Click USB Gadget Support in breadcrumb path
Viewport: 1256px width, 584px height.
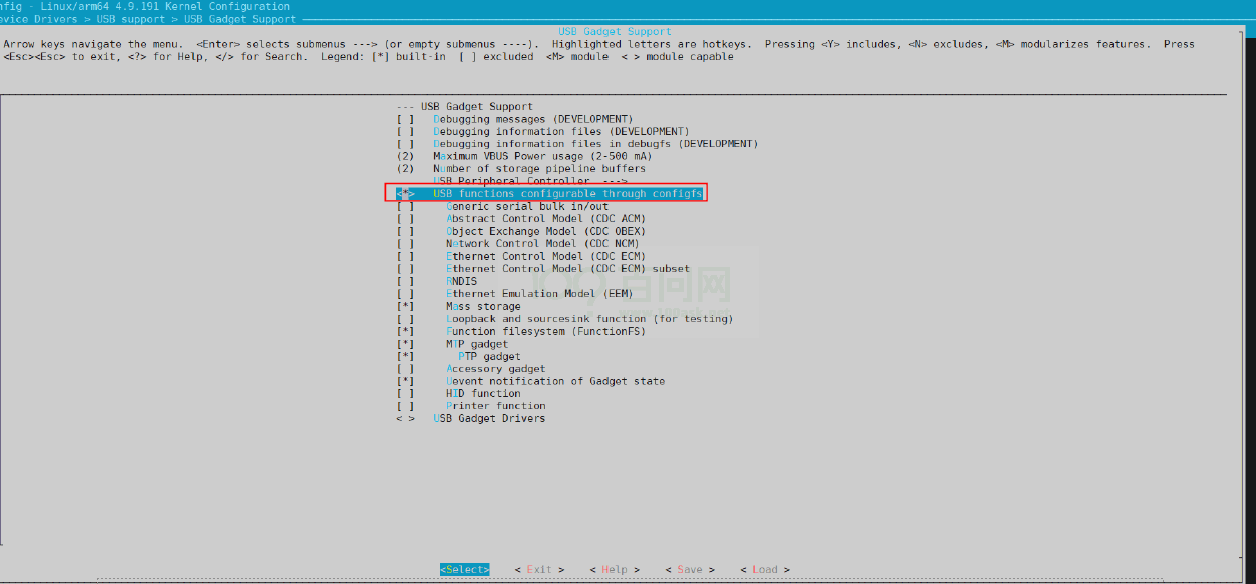240,19
